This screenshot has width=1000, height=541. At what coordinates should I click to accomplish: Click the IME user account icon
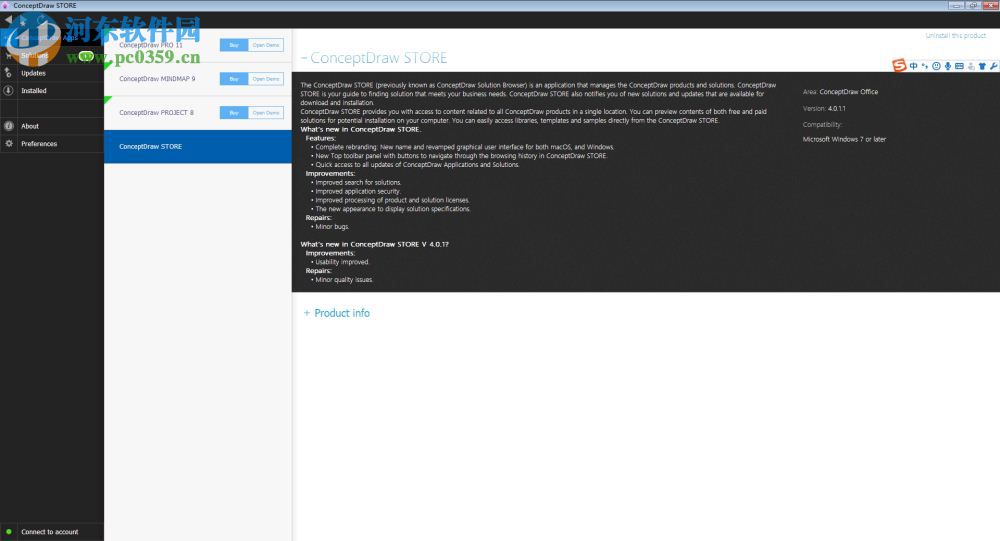(x=971, y=66)
